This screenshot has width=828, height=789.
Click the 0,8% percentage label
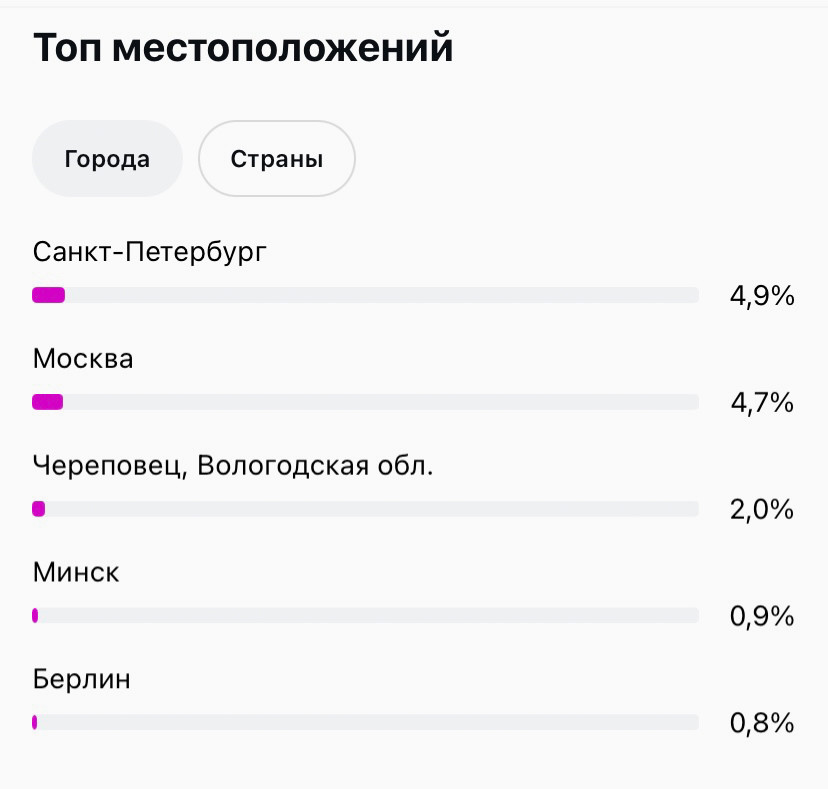coord(761,722)
